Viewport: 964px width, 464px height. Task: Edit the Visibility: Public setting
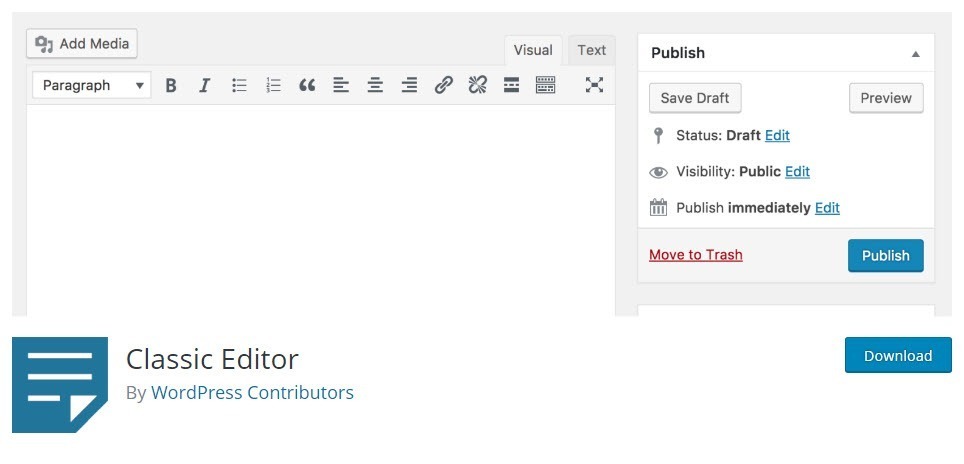[x=797, y=172]
